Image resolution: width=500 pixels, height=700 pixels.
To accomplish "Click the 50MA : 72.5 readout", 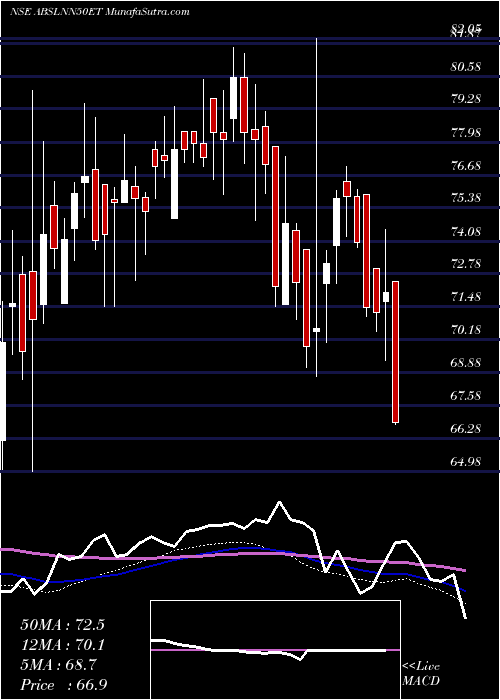I will 62,625.
